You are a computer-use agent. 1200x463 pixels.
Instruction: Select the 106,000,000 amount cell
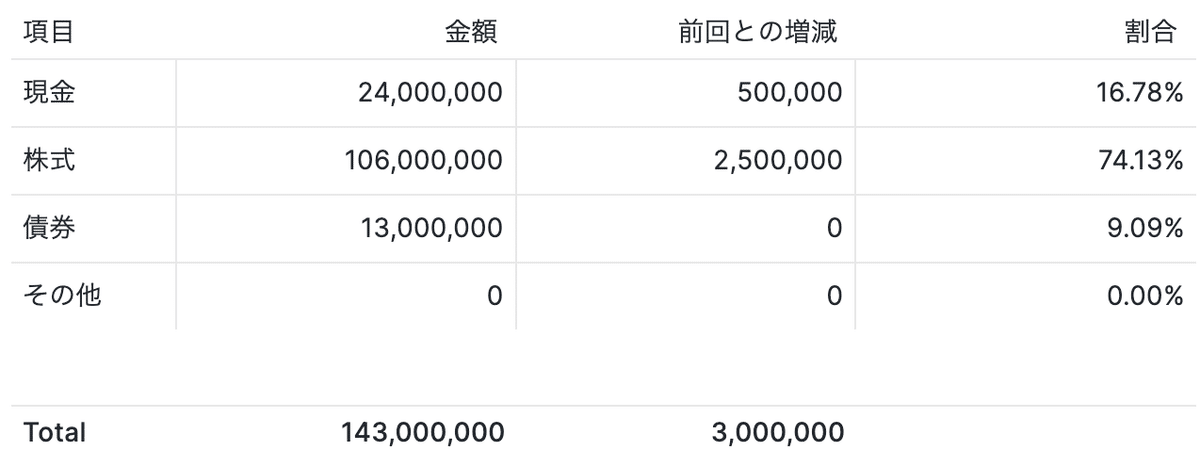click(422, 160)
